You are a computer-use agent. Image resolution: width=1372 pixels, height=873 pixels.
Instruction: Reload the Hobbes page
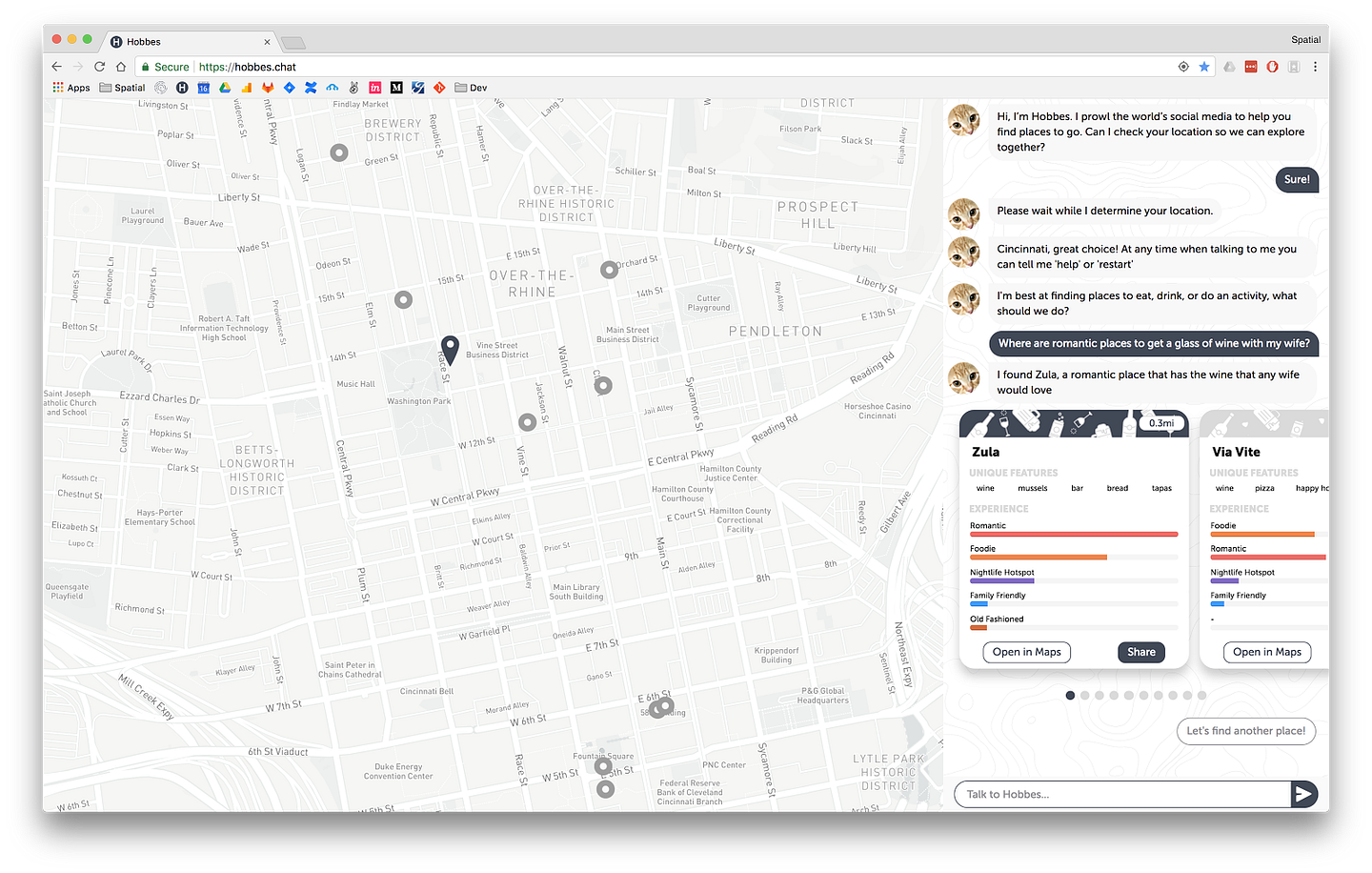click(x=99, y=67)
